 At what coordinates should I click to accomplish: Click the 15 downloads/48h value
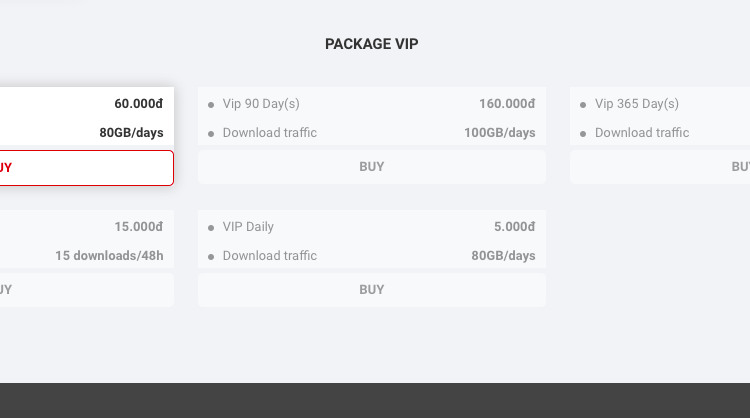[109, 256]
